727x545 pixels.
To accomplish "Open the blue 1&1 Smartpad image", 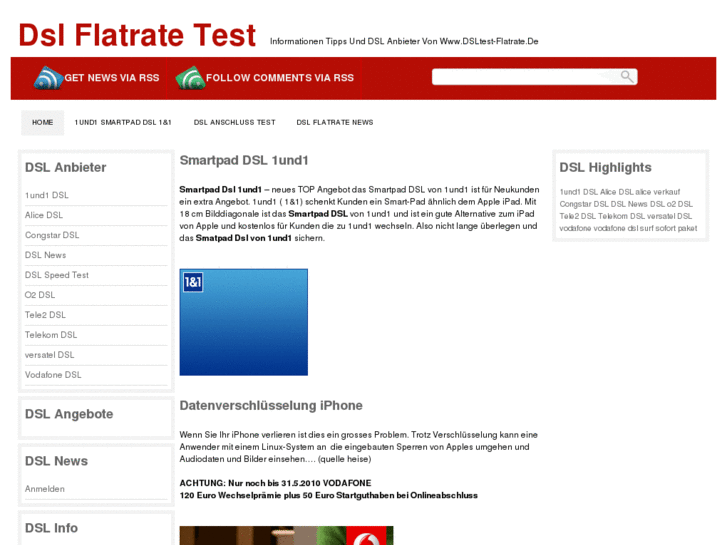I will pos(243,322).
